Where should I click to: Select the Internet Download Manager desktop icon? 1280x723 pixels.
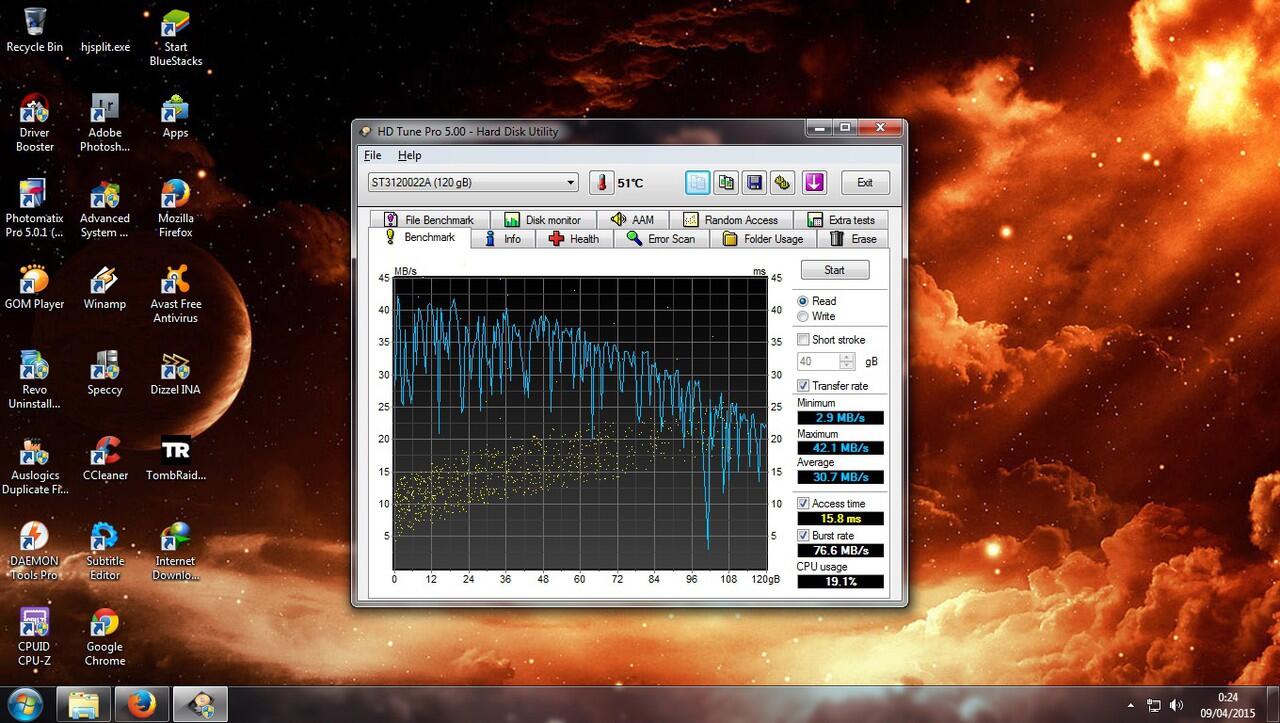[x=175, y=552]
